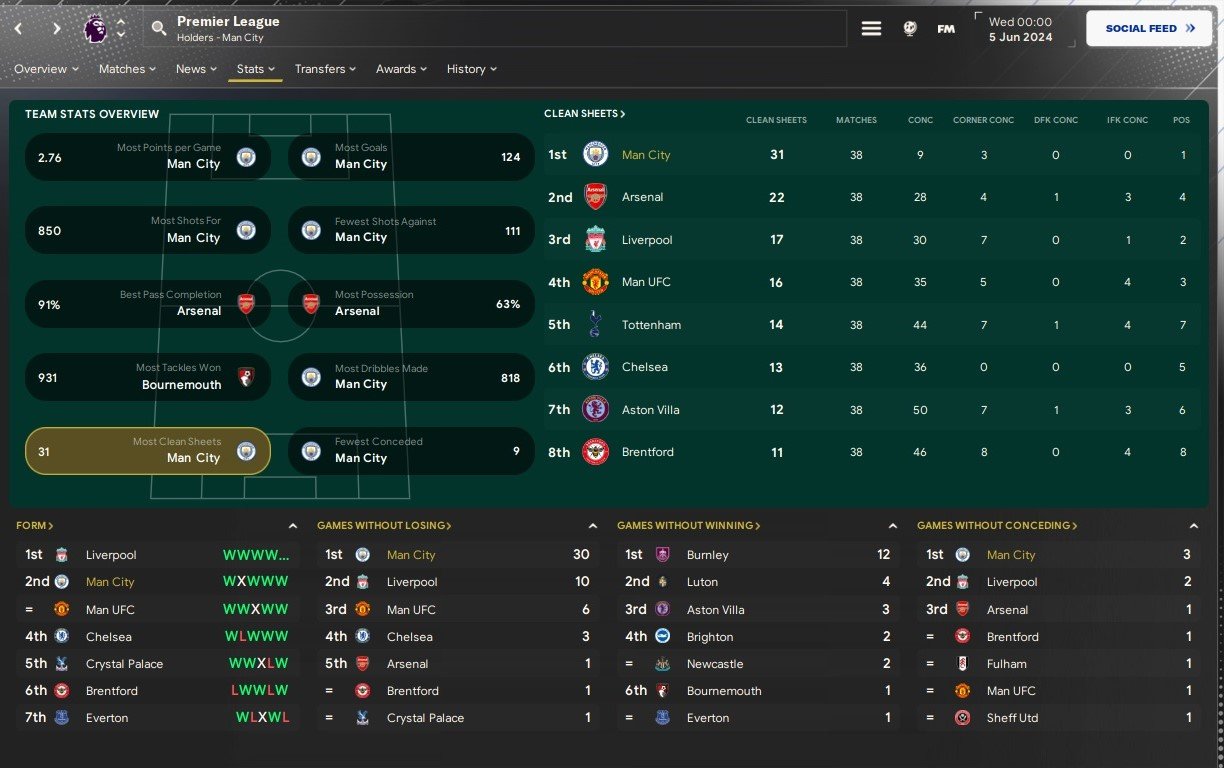Select the Most Goals stat card
The height and width of the screenshot is (768, 1224).
click(411, 157)
